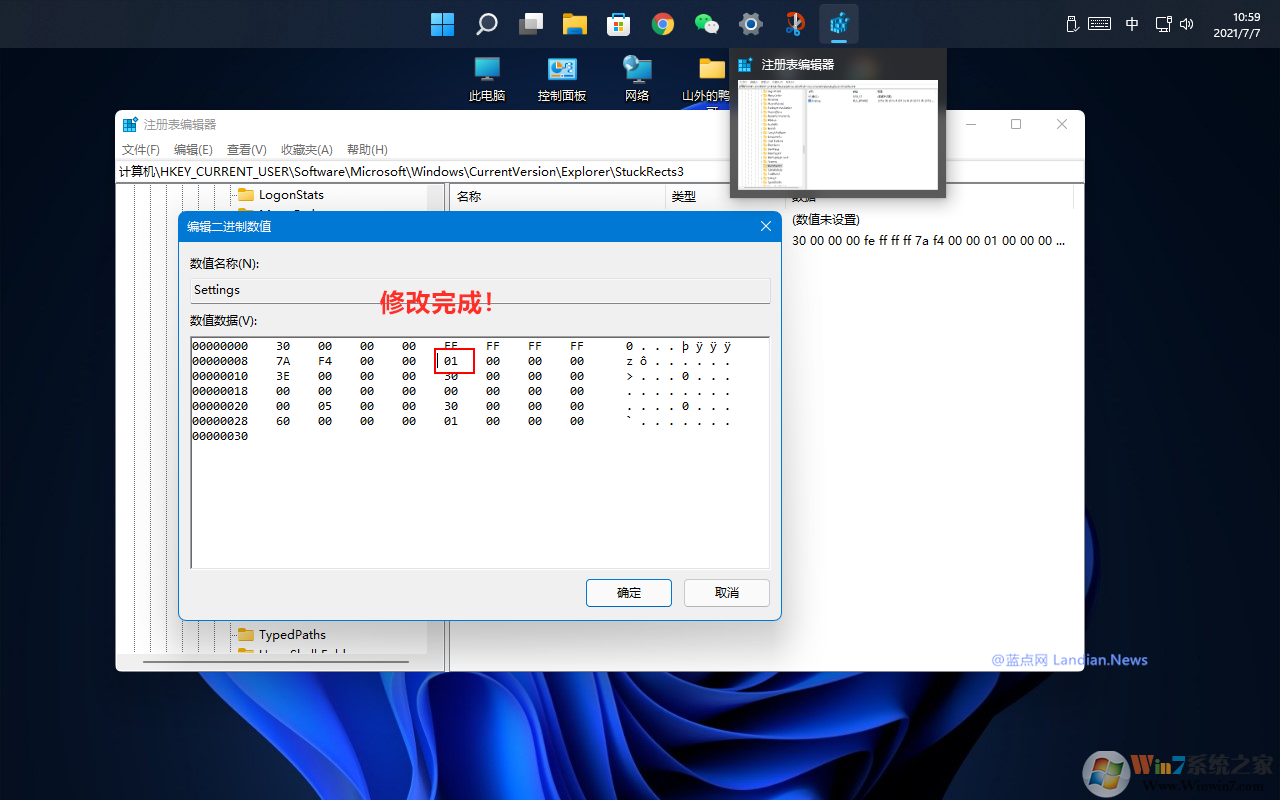The height and width of the screenshot is (800, 1280).
Task: Click 确定 to confirm the binary edit
Action: coord(628,592)
